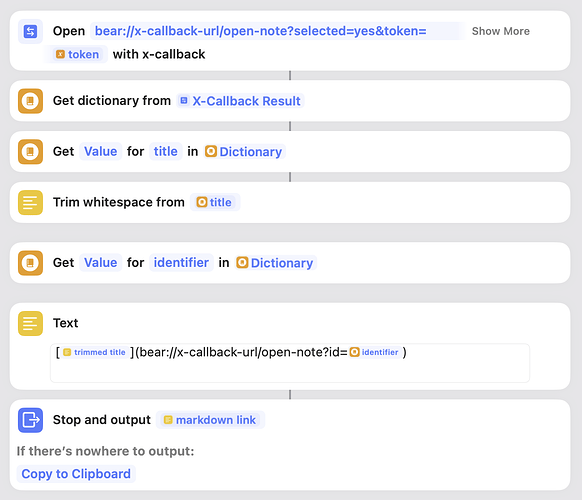Open Value dropdown in the title row

click(101, 151)
